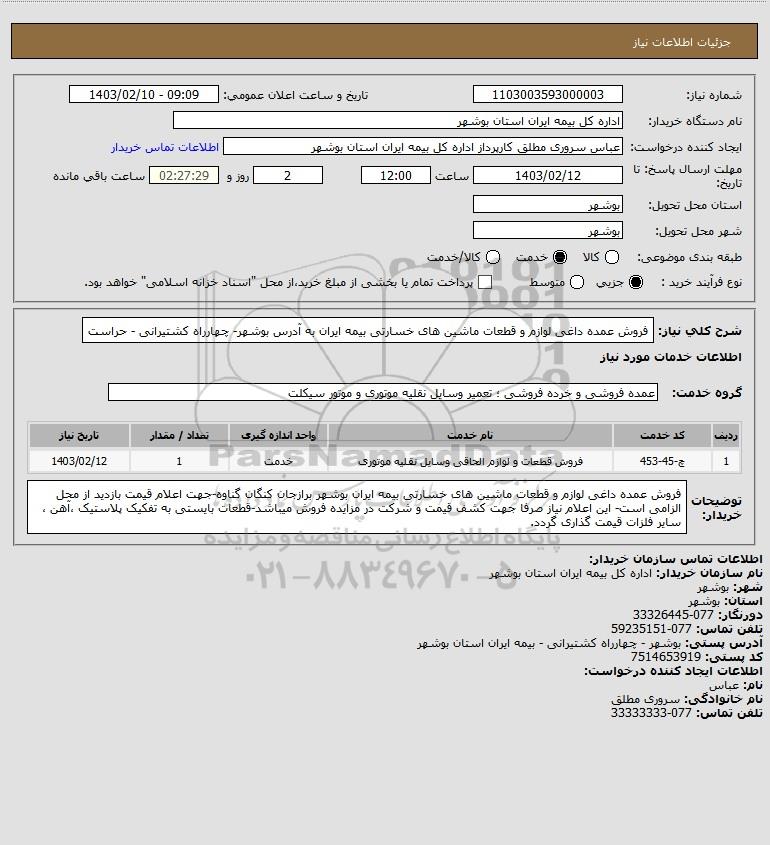Click unit cell خدمت in table row

(x=278, y=461)
